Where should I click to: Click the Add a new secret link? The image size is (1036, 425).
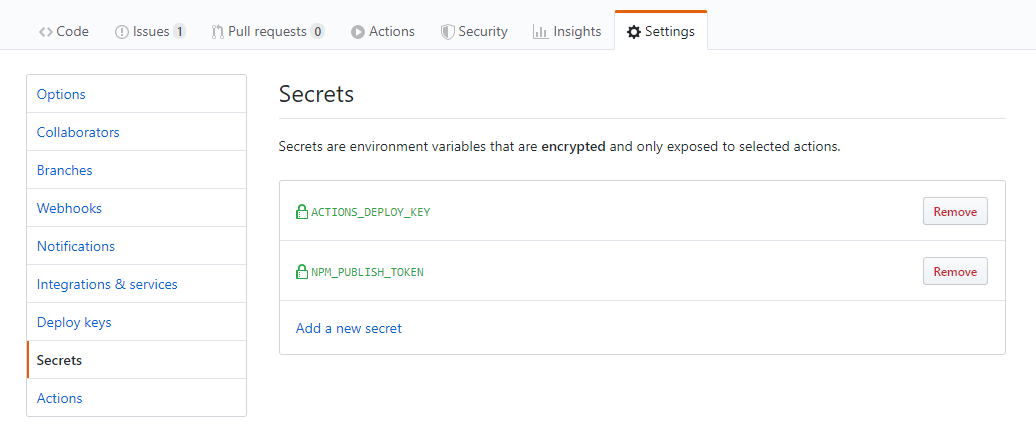click(349, 328)
